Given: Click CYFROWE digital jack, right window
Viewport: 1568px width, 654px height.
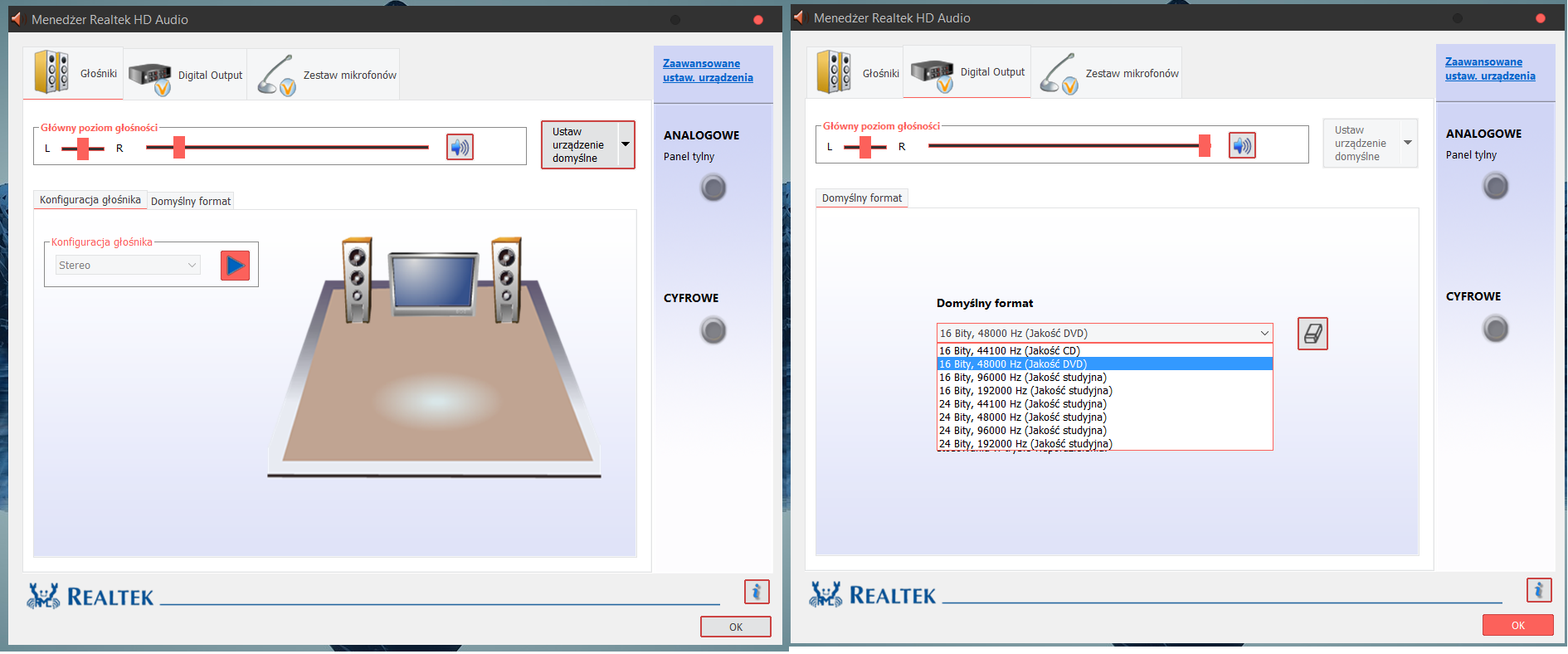Looking at the screenshot, I should pos(1496,329).
